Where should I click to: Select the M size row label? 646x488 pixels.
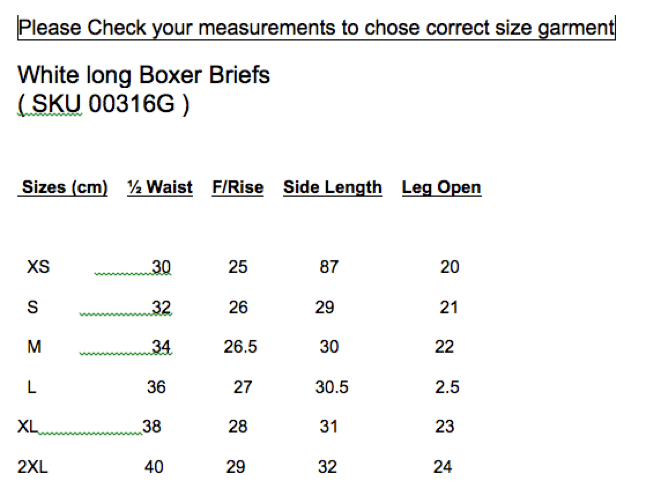click(x=34, y=347)
